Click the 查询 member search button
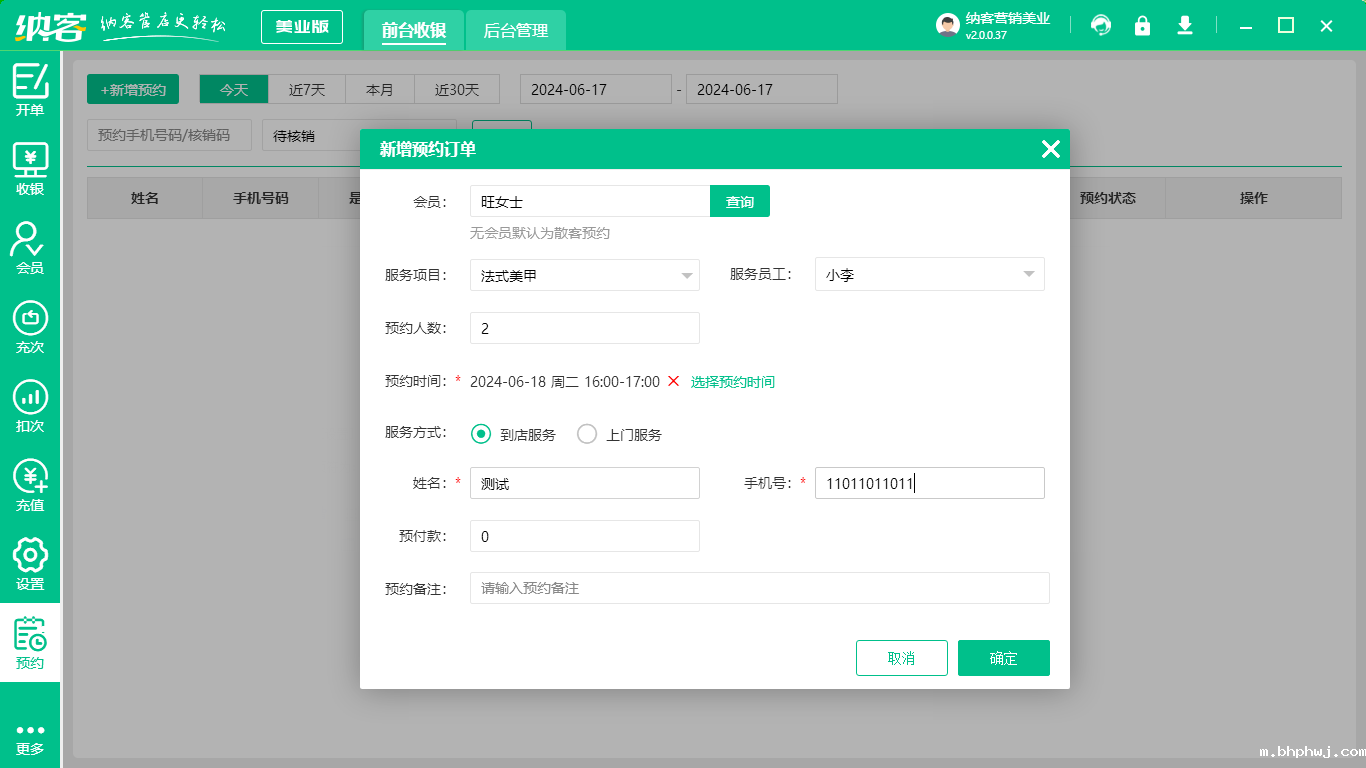Viewport: 1366px width, 768px height. tap(740, 201)
